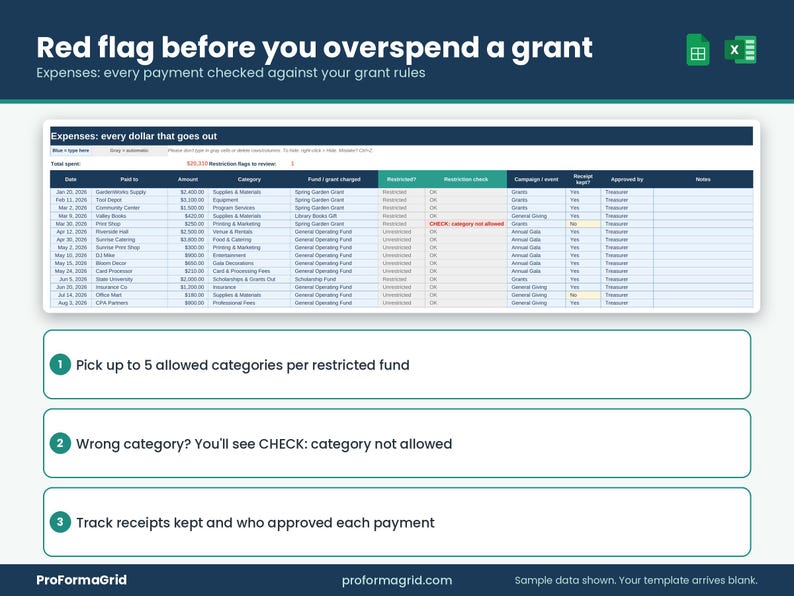Click the $20,310 total spent value
The height and width of the screenshot is (596, 794).
click(x=197, y=164)
